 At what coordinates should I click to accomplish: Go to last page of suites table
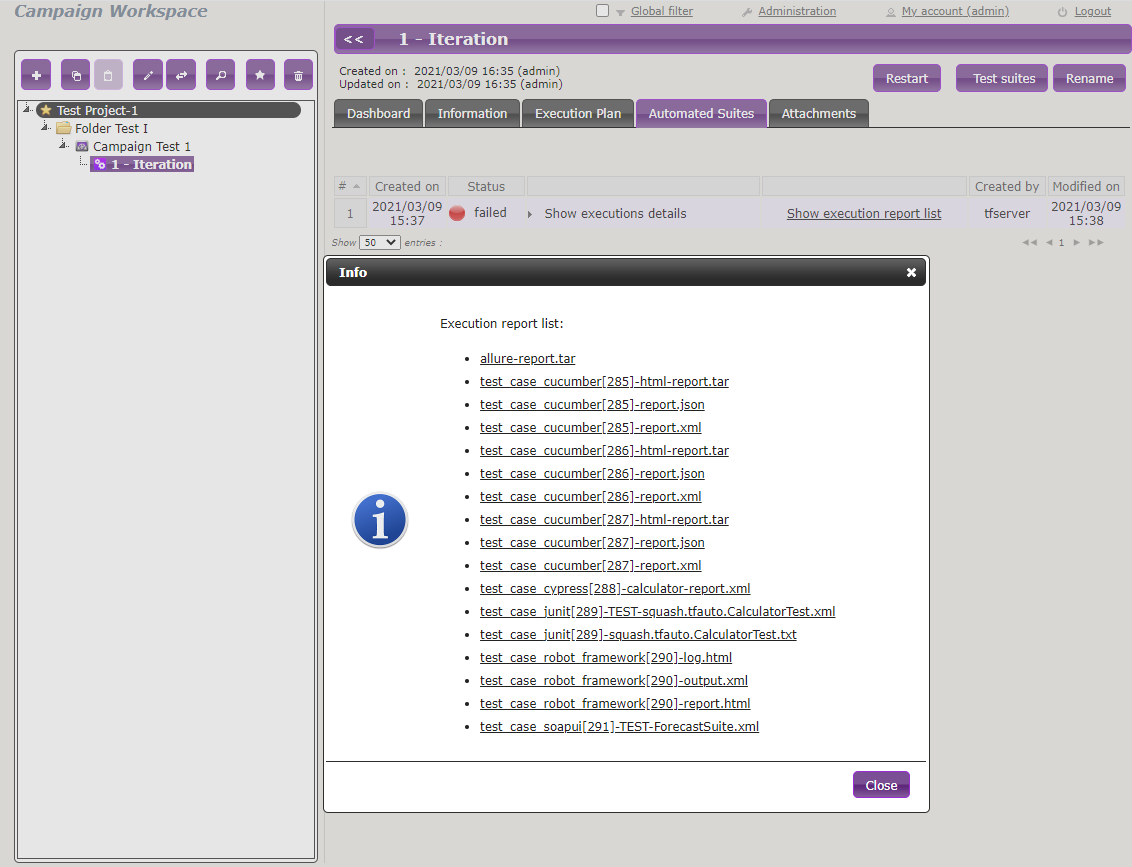click(x=1096, y=243)
